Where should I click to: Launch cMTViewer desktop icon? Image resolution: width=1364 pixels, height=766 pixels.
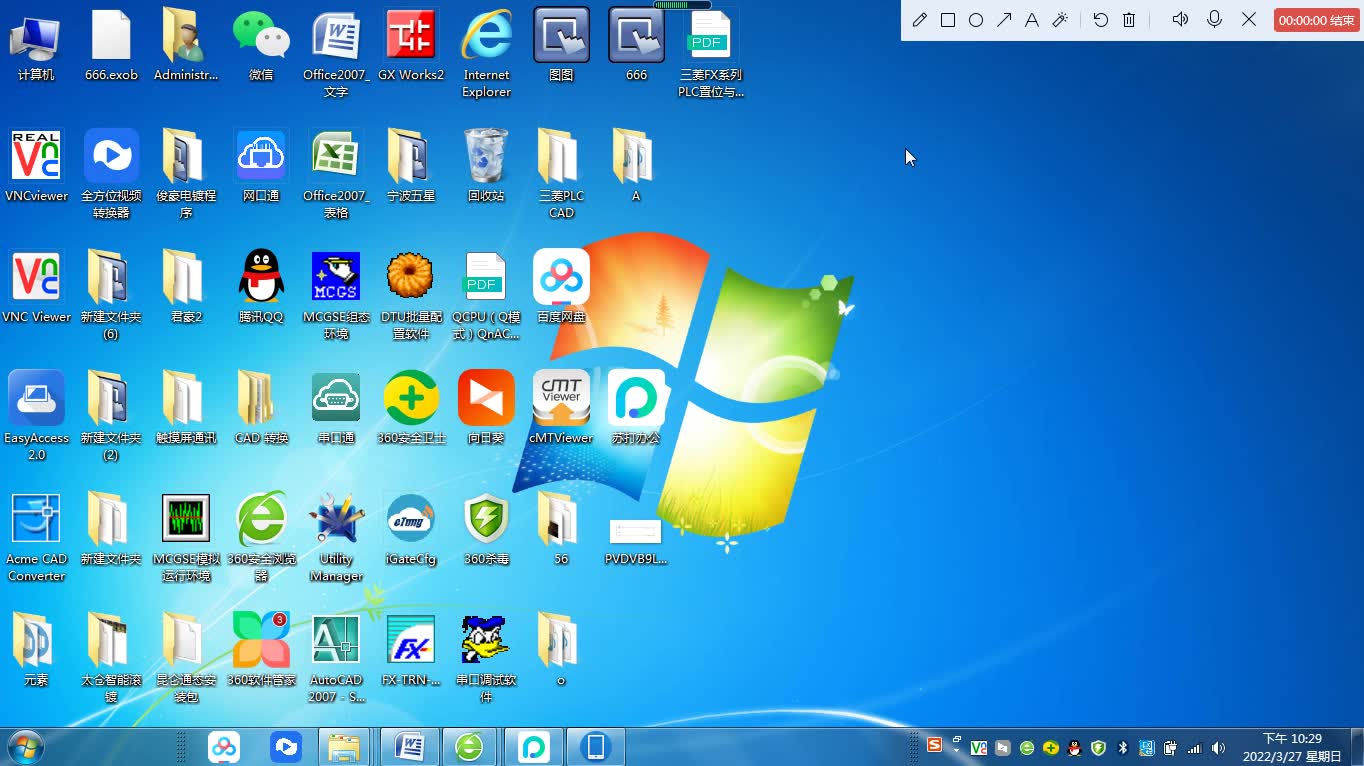561,408
